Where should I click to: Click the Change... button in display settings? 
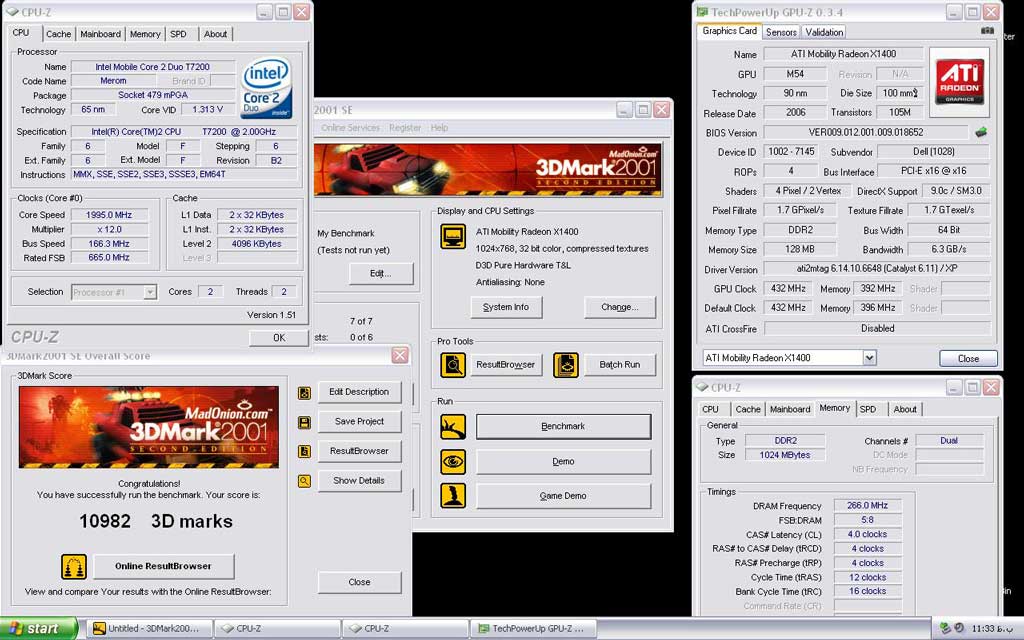pos(620,307)
